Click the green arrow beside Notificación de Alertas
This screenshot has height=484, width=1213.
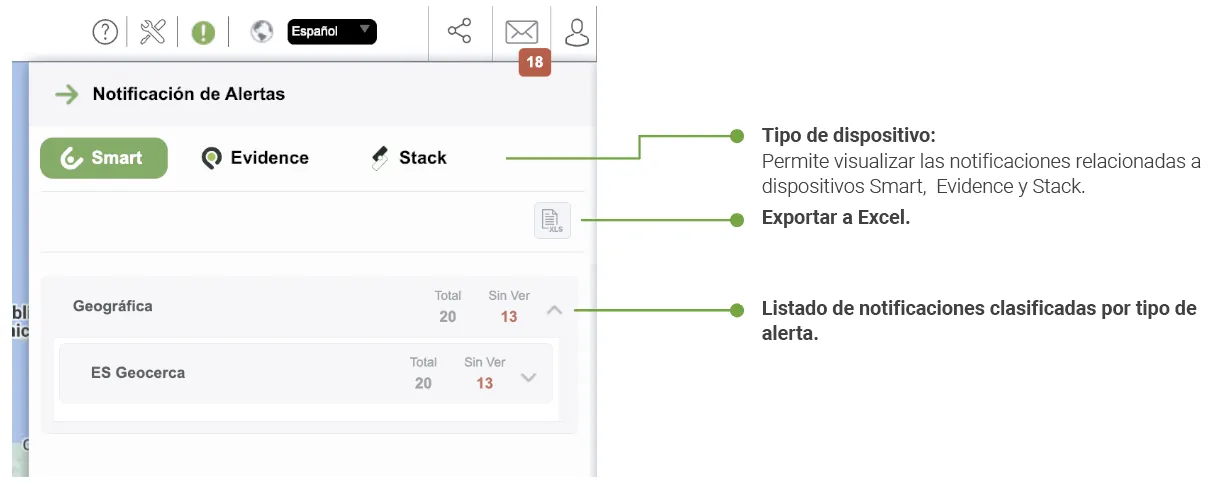[x=67, y=95]
